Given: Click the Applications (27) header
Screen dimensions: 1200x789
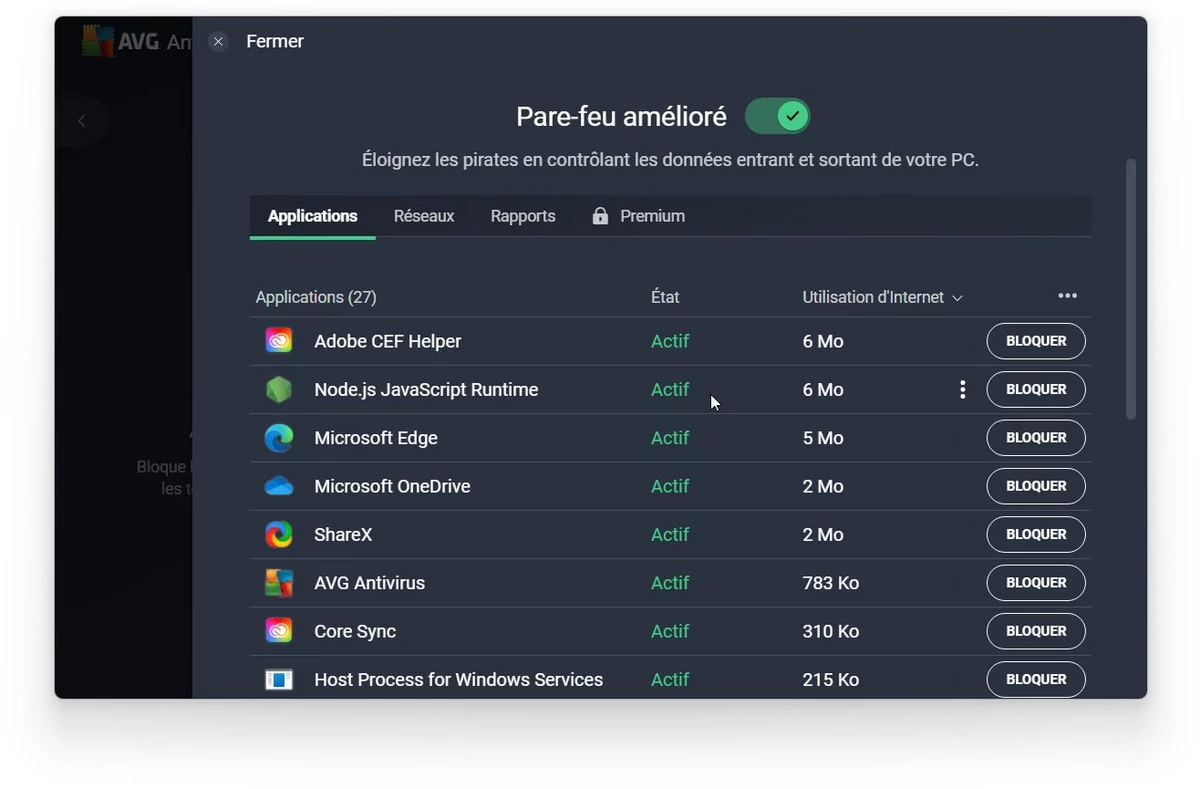Looking at the screenshot, I should coord(316,297).
